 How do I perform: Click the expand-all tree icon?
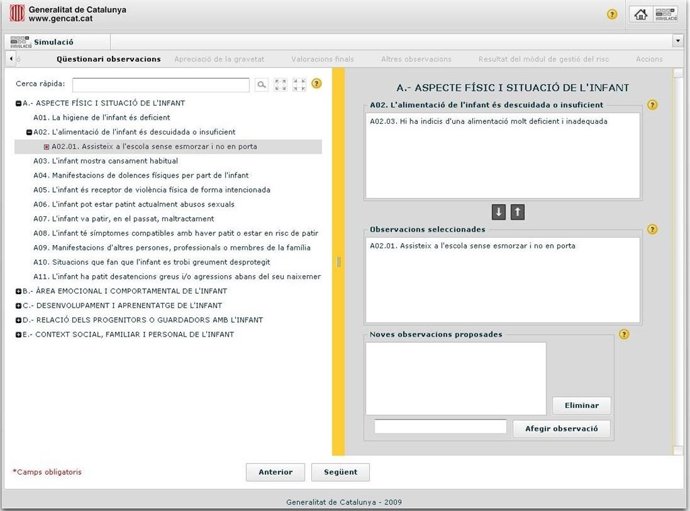pyautogui.click(x=280, y=85)
